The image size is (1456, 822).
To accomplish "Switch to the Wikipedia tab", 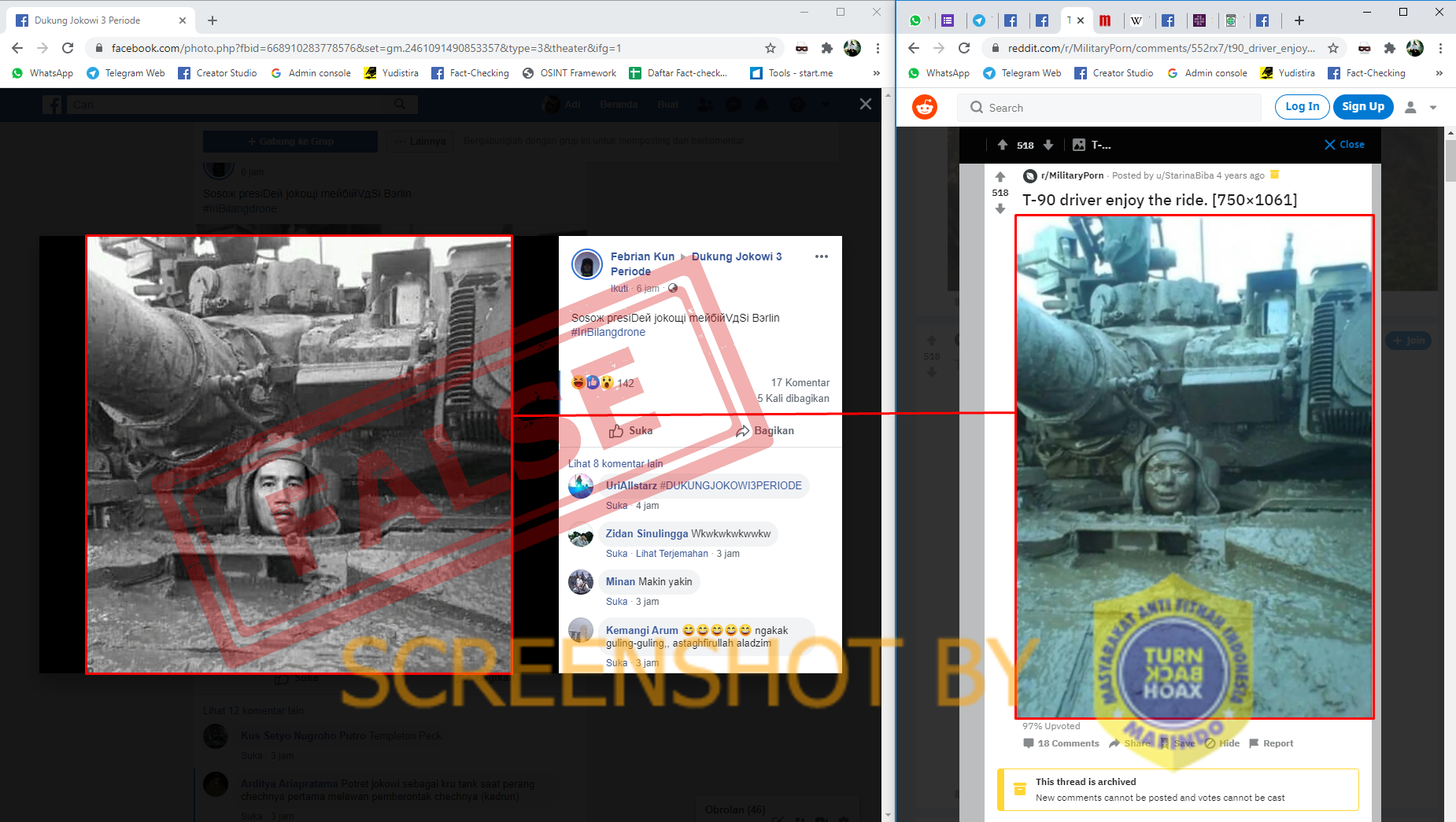I will tap(1136, 20).
